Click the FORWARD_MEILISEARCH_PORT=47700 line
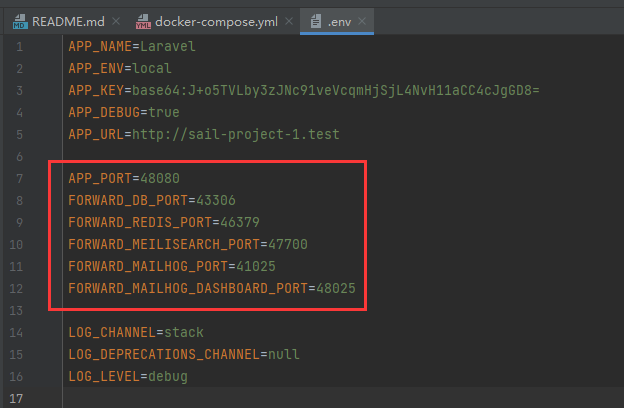Screen dimensions: 624x408 click(188, 244)
